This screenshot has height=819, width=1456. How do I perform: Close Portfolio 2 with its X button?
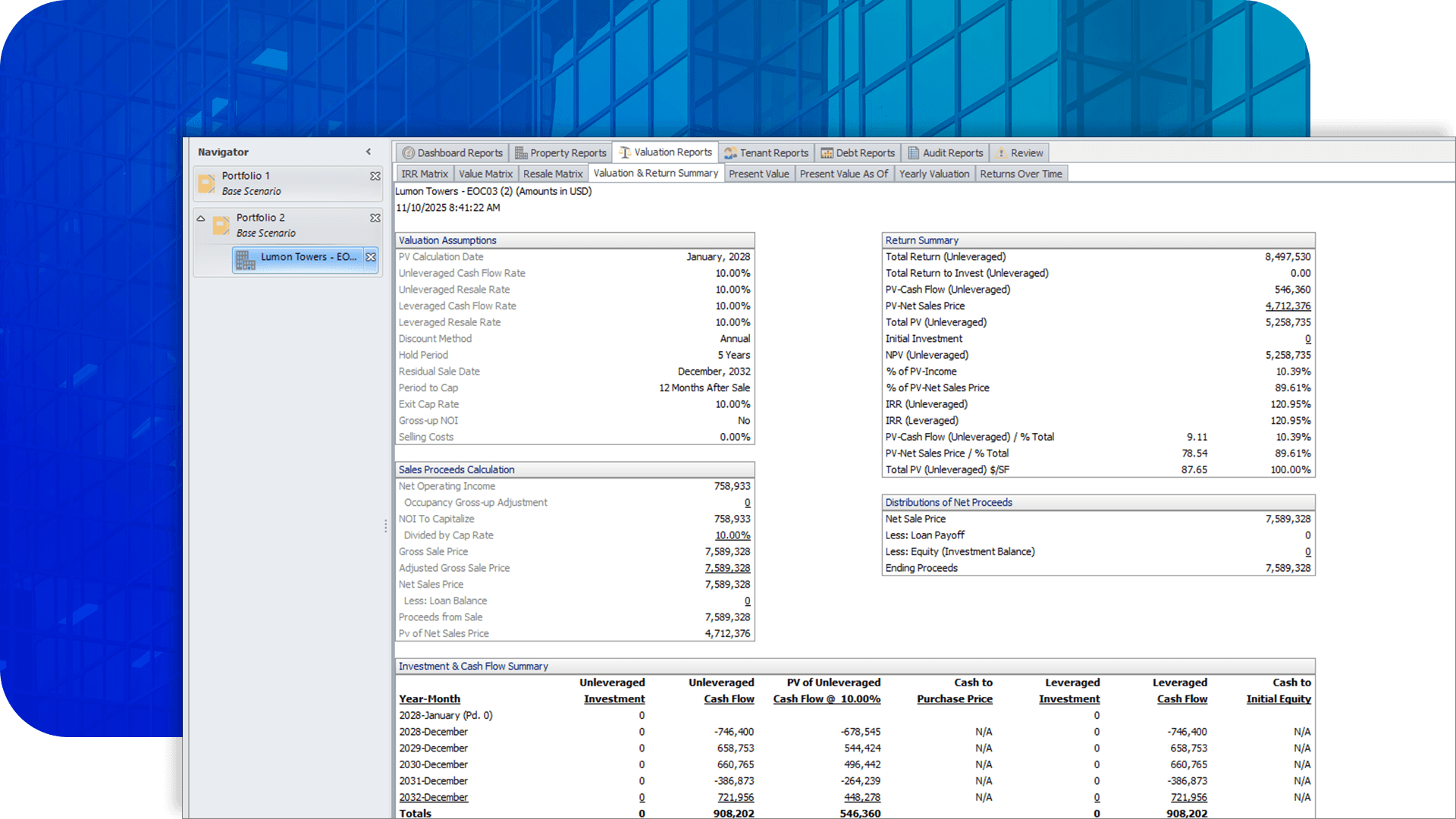coord(375,218)
